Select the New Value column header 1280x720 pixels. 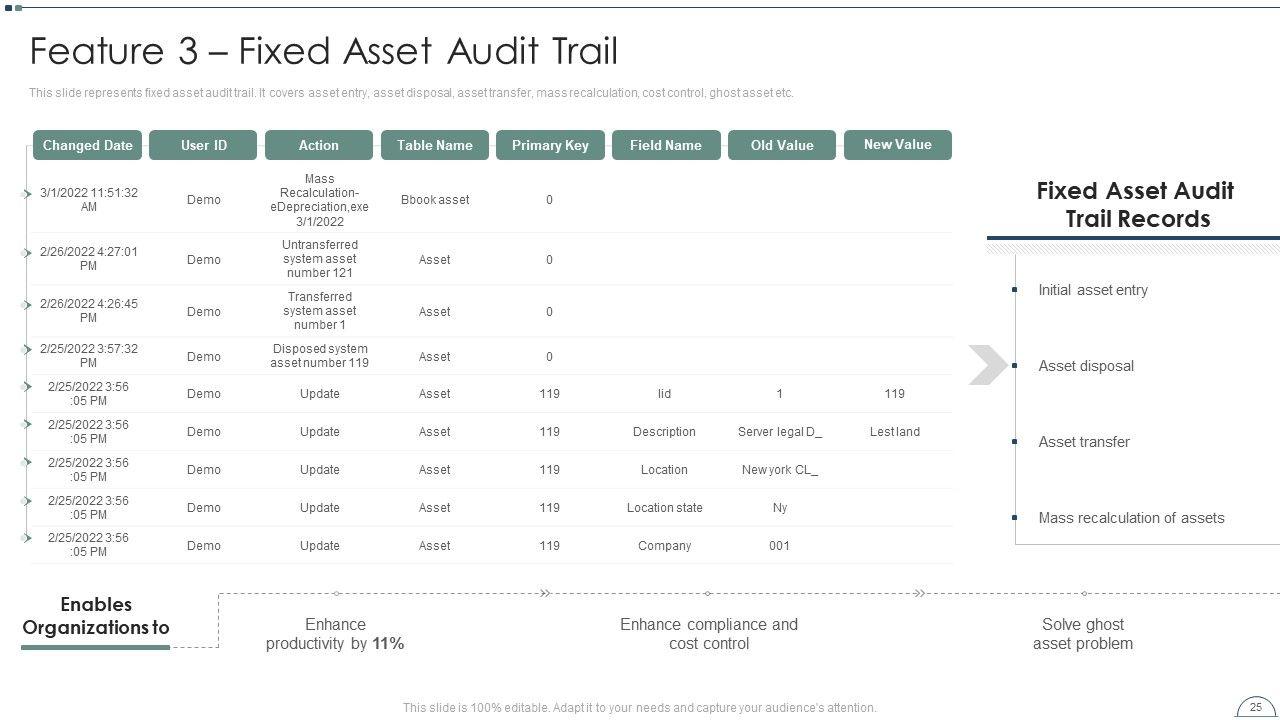(897, 144)
